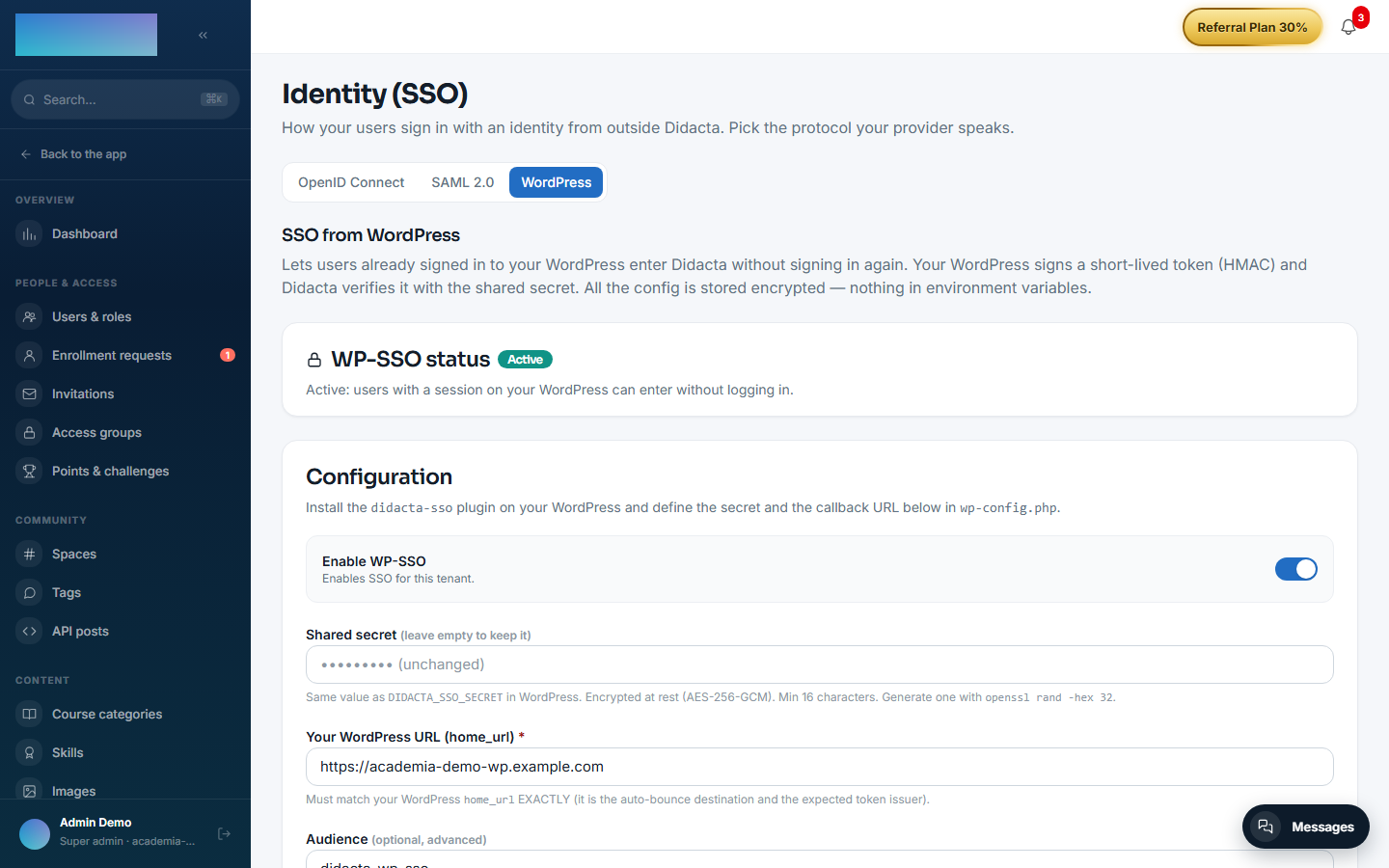The width and height of the screenshot is (1389, 868).
Task: Click the Enrollment requests person icon
Action: (x=30, y=356)
